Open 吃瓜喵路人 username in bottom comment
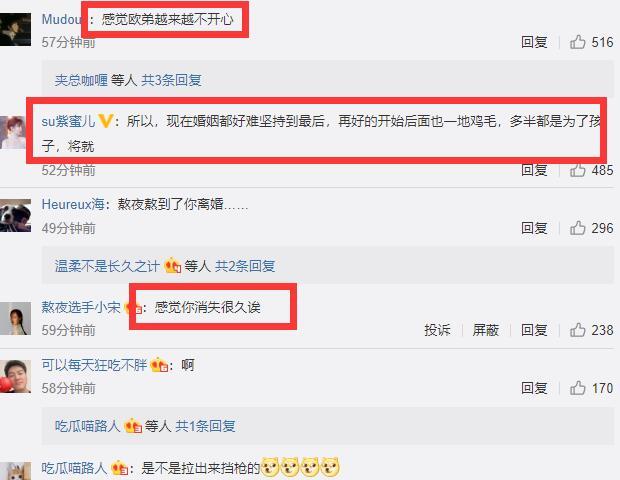620x480 pixels. coord(74,469)
